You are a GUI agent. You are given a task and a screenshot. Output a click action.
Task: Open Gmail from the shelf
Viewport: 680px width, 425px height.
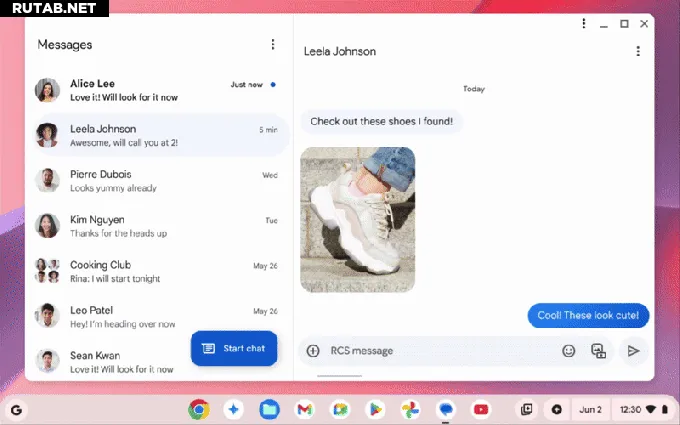(x=304, y=409)
